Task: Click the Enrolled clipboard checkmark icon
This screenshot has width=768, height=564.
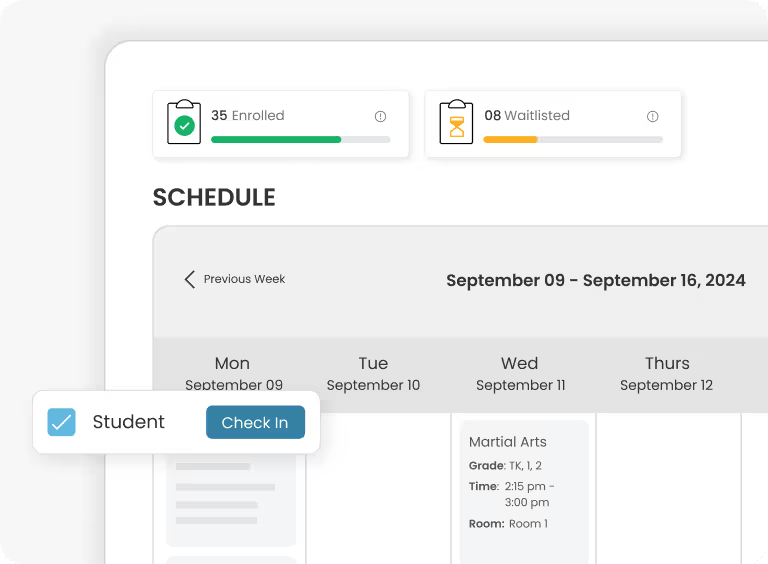Action: tap(184, 124)
